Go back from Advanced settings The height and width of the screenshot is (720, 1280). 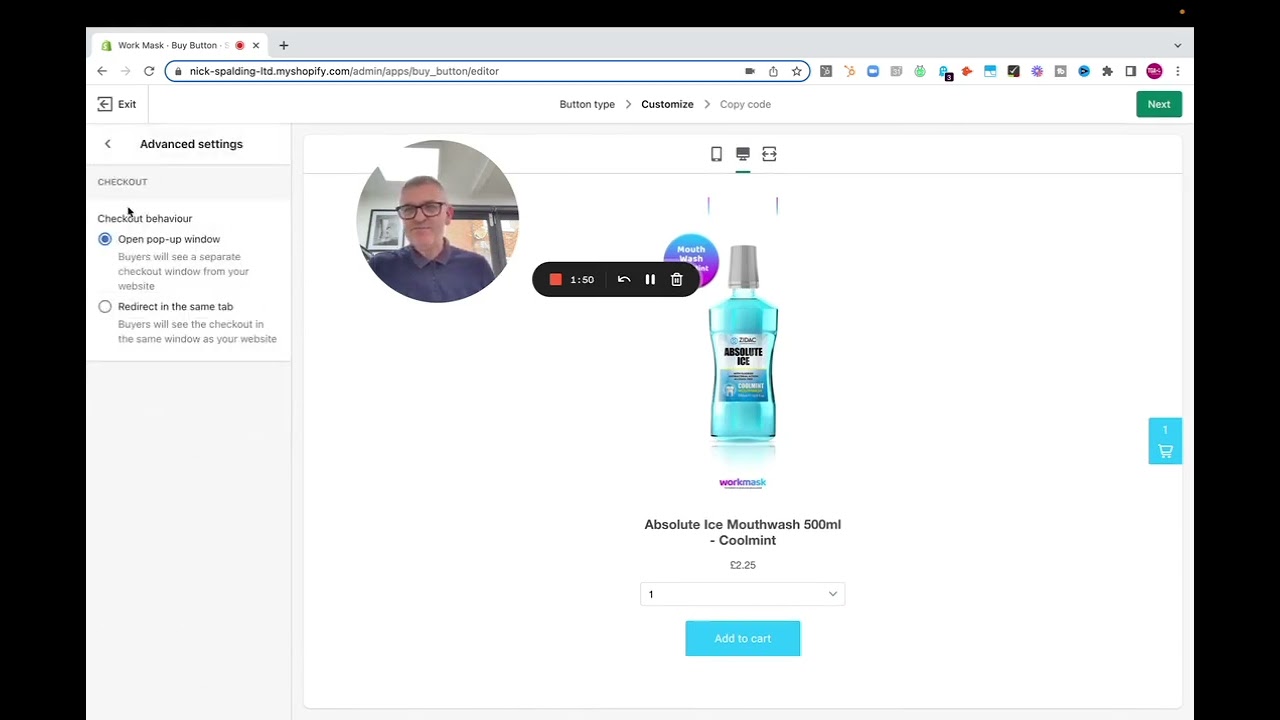[x=108, y=144]
